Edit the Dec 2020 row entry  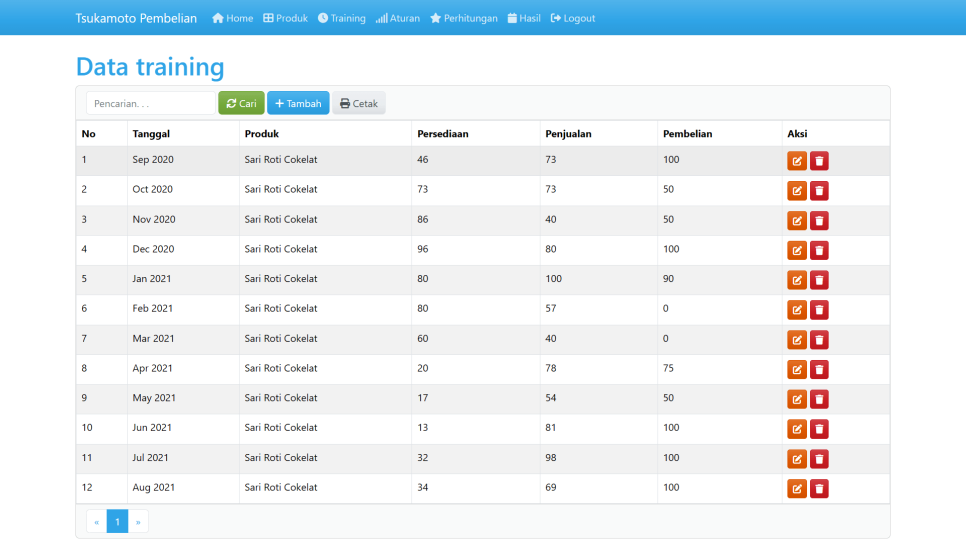pos(796,250)
